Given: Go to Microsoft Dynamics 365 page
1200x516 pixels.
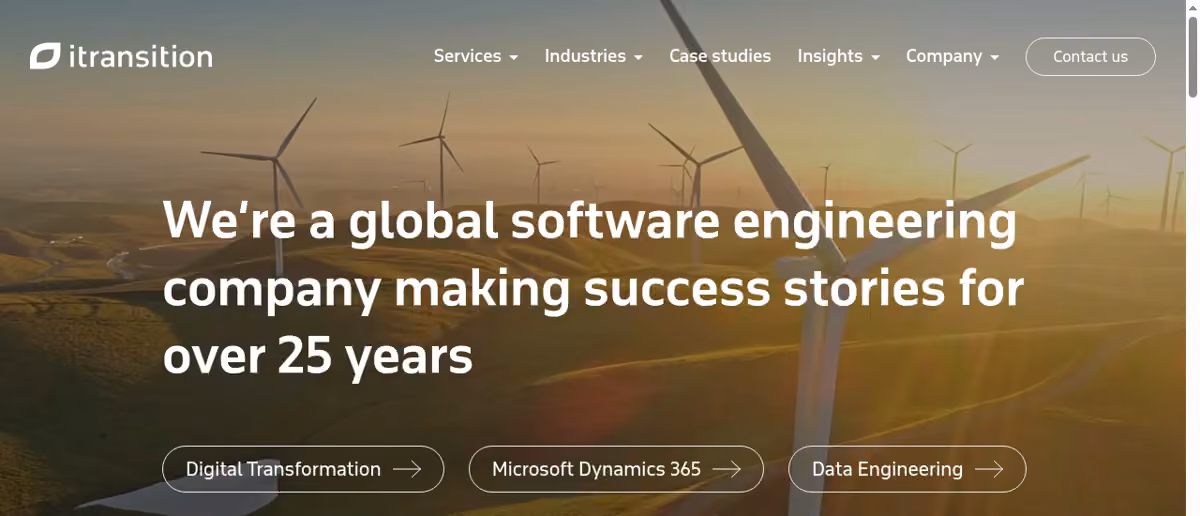Looking at the screenshot, I should click(x=616, y=469).
